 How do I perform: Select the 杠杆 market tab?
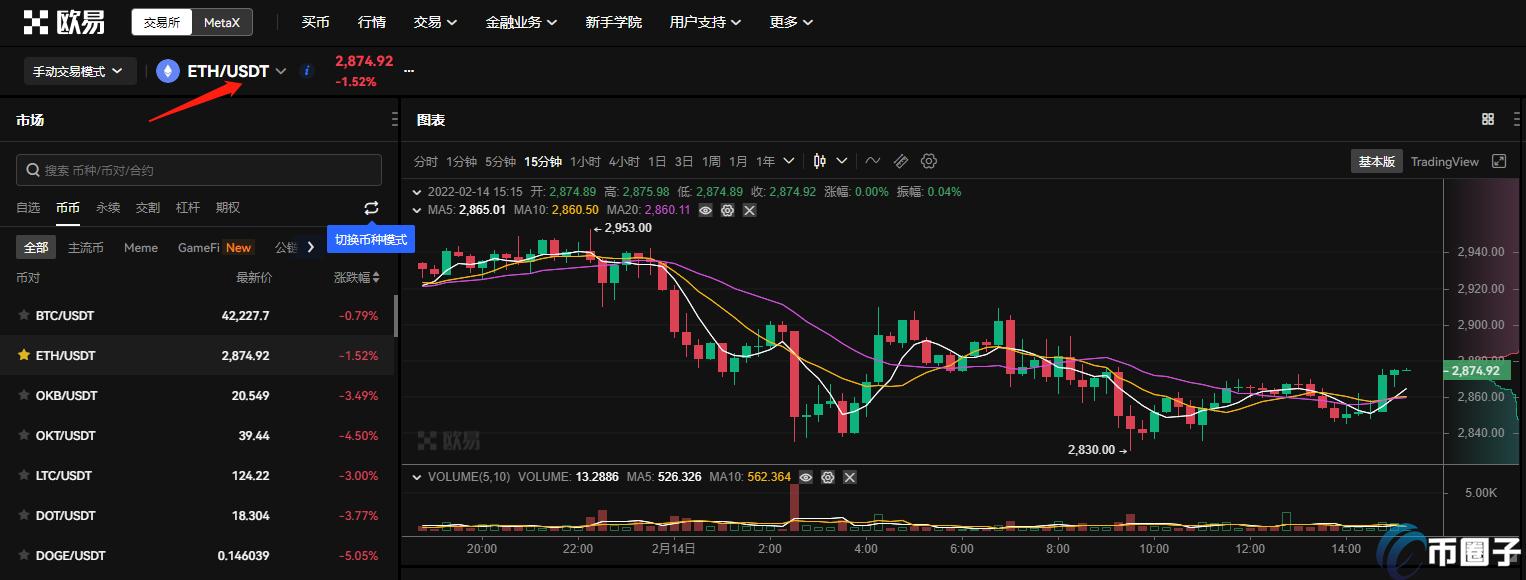coord(188,208)
